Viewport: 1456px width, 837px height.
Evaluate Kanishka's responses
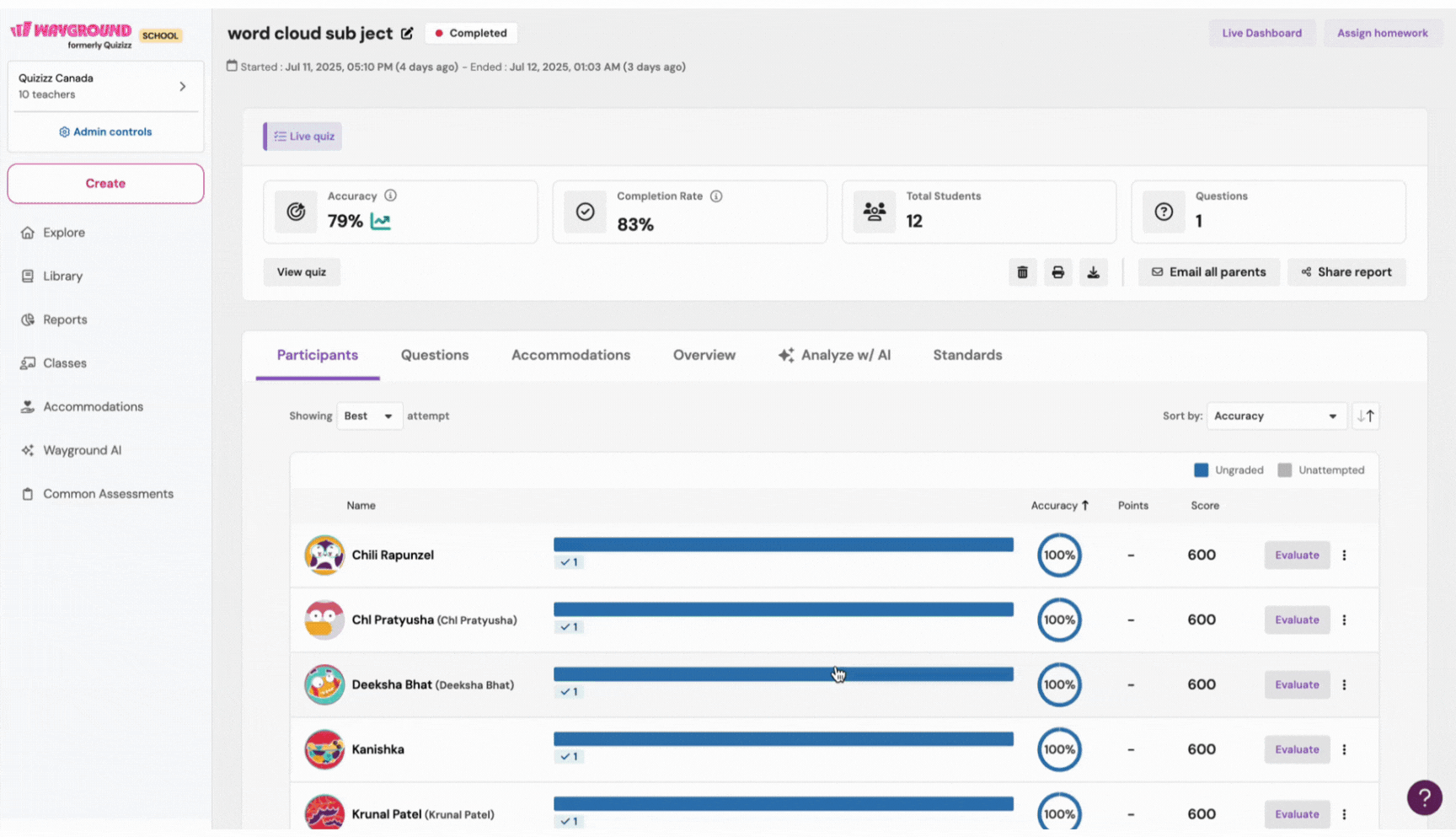(1297, 750)
